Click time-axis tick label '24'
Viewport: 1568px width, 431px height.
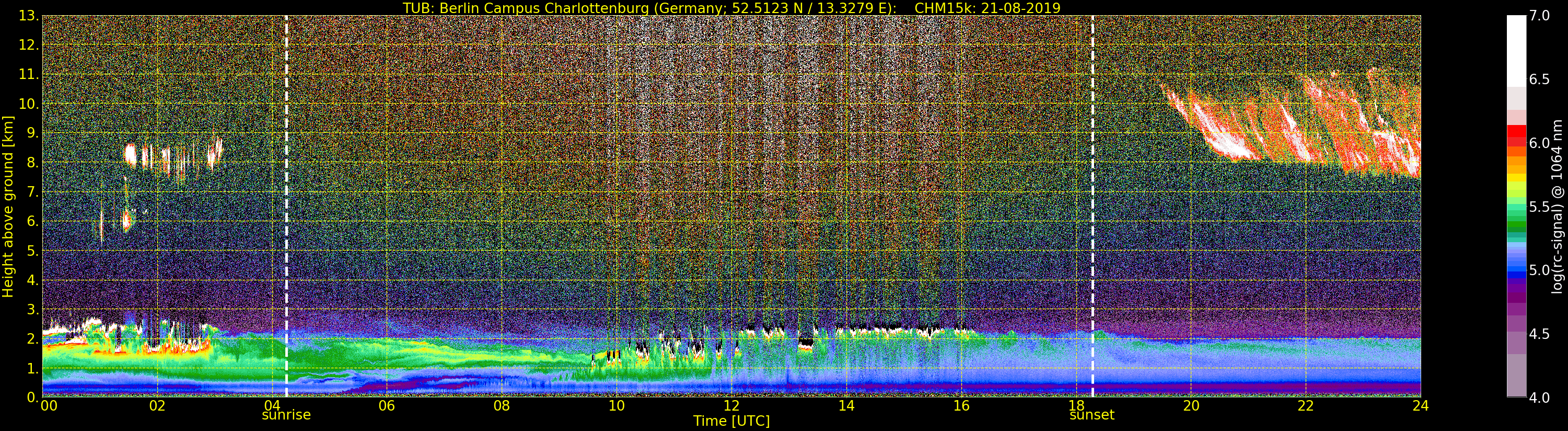1421,405
